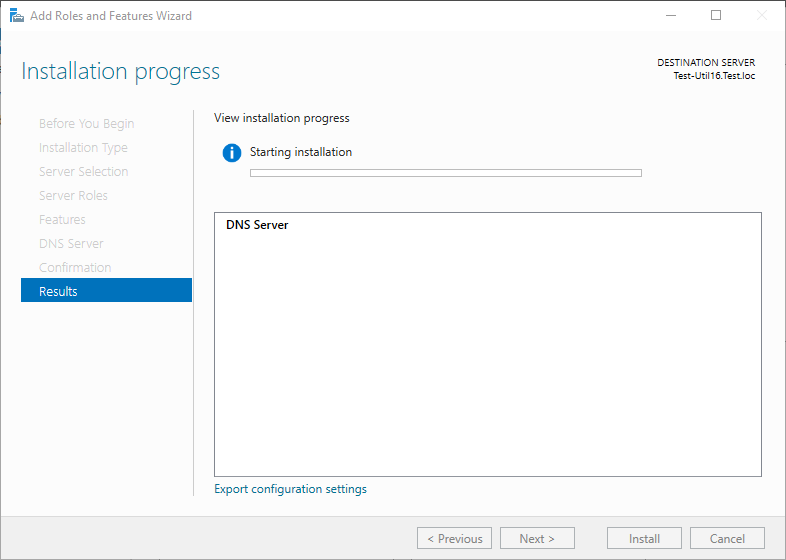786x560 pixels.
Task: Click the installation progress bar
Action: (446, 173)
